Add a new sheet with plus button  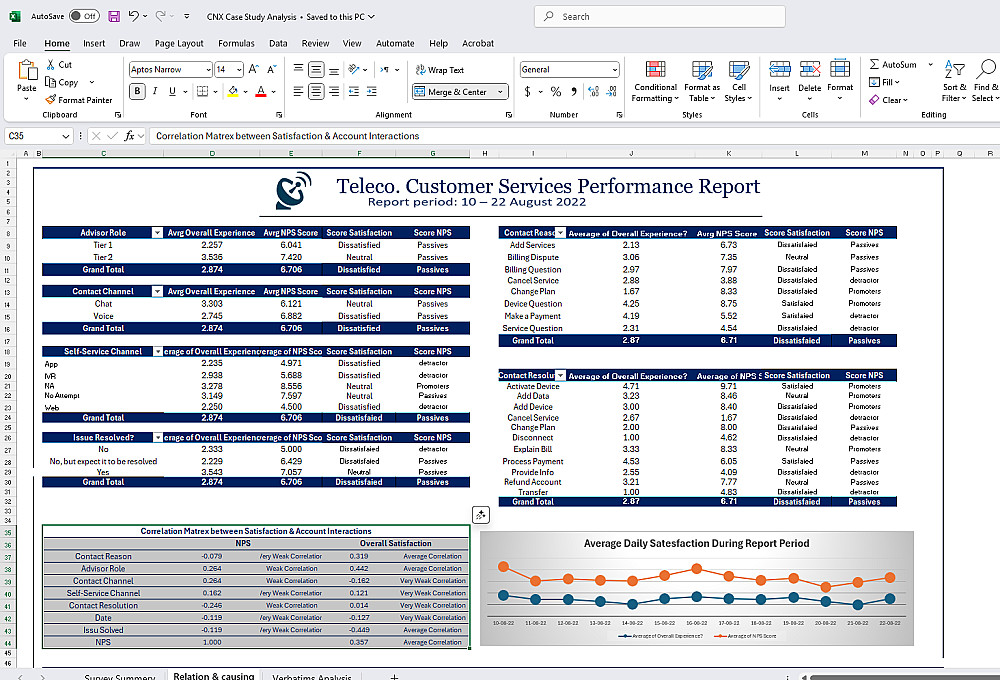[394, 676]
